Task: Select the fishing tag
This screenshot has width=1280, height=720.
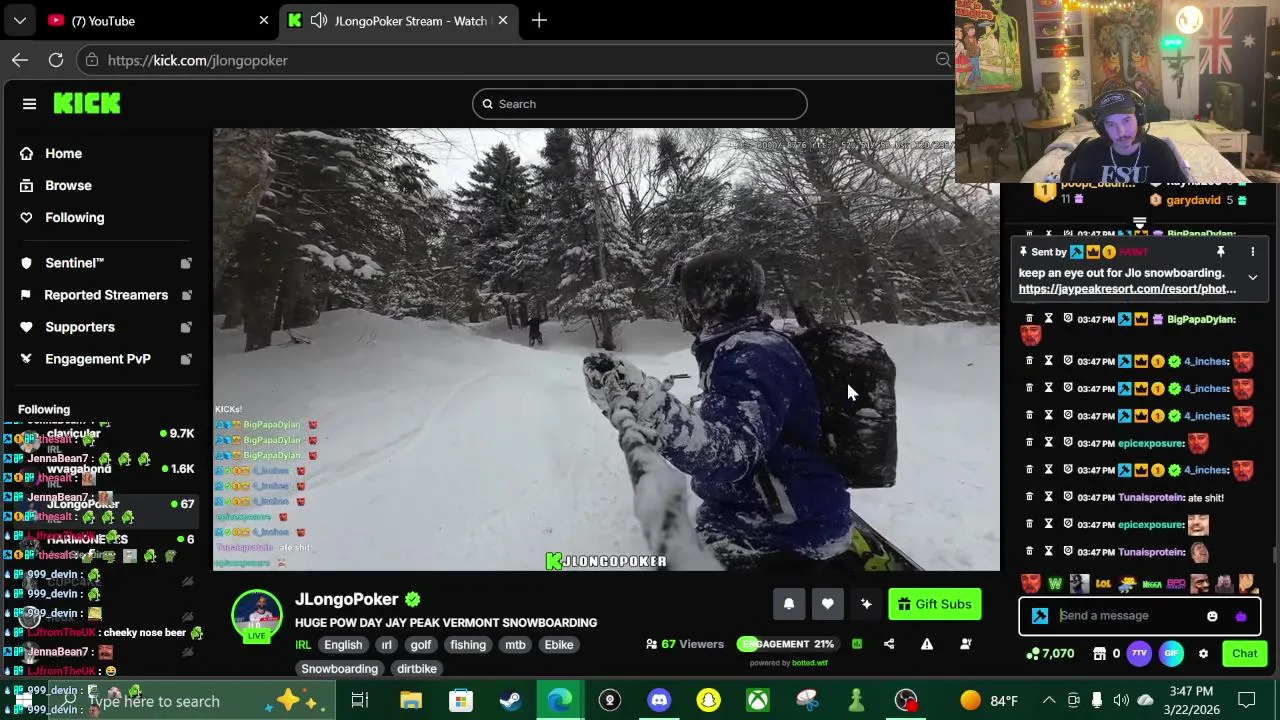Action: [467, 645]
